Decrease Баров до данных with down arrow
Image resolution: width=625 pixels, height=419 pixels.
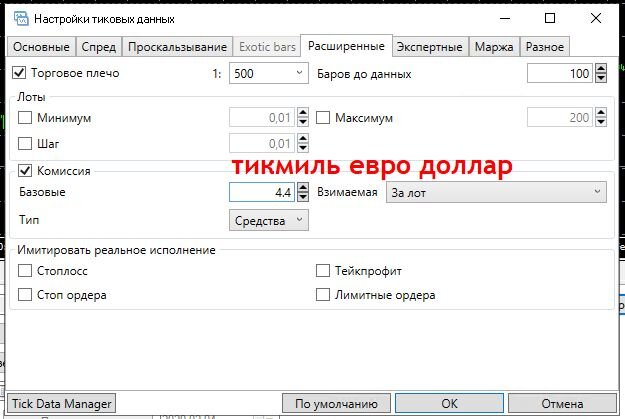pos(601,78)
